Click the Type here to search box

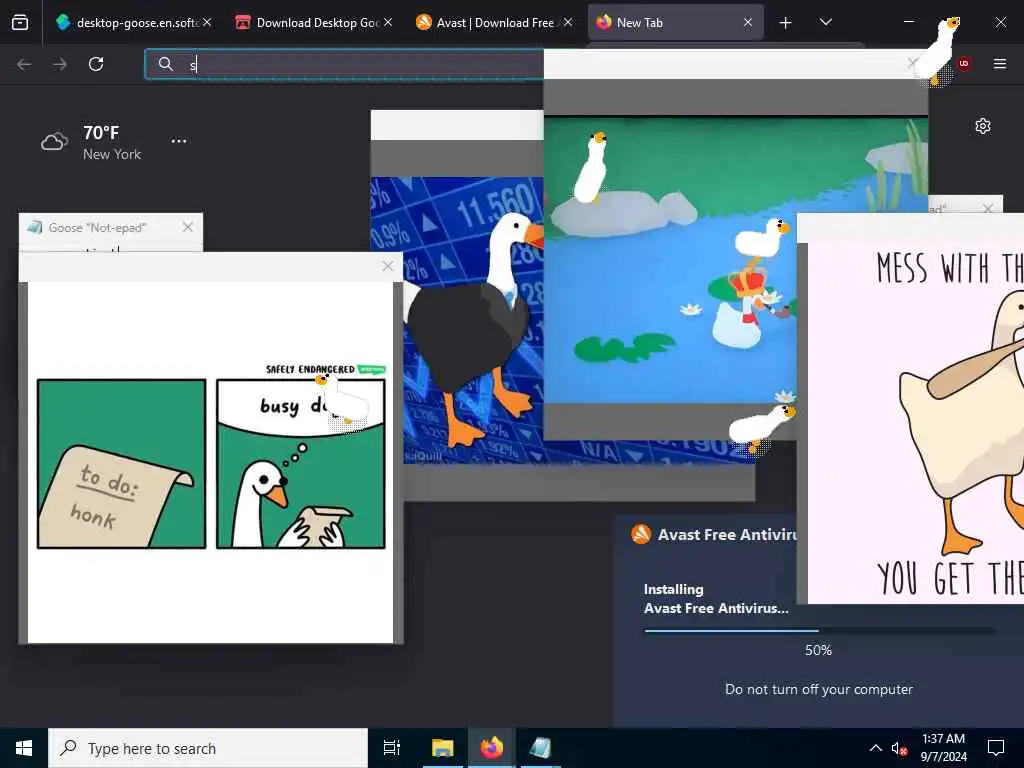tap(208, 748)
